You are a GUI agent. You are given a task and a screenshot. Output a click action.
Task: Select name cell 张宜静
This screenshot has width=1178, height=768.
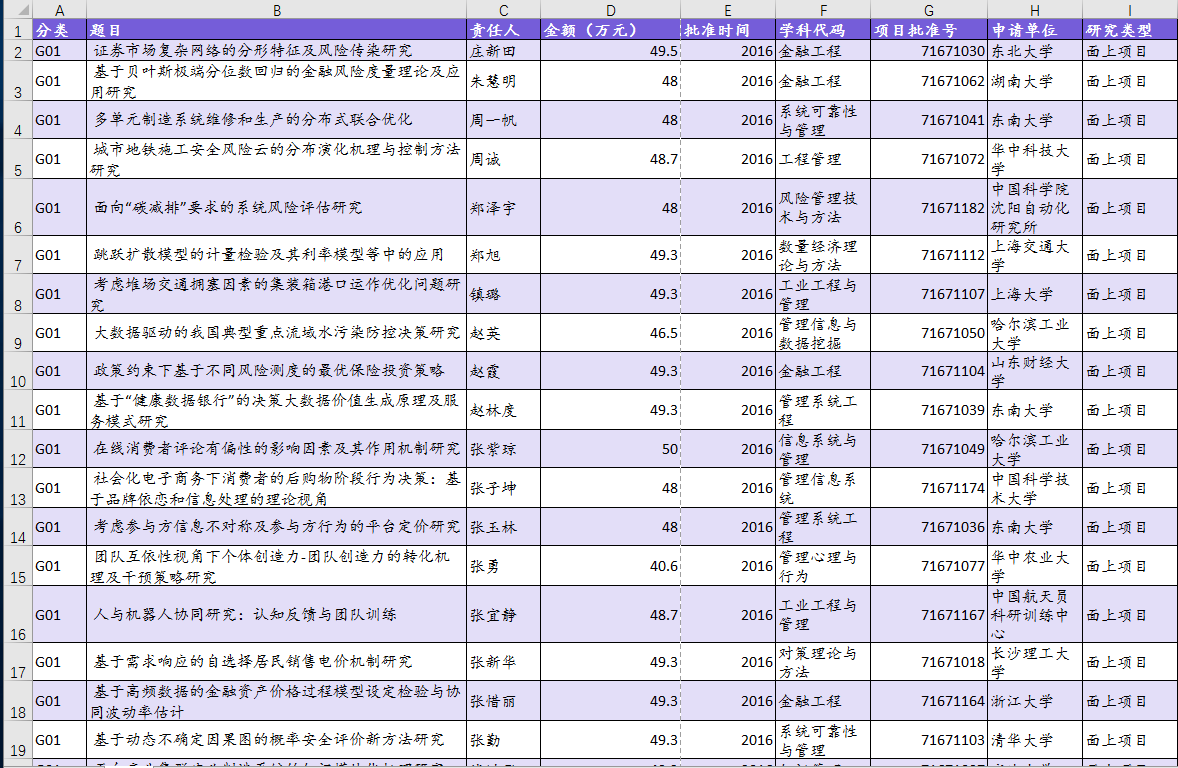coord(503,615)
